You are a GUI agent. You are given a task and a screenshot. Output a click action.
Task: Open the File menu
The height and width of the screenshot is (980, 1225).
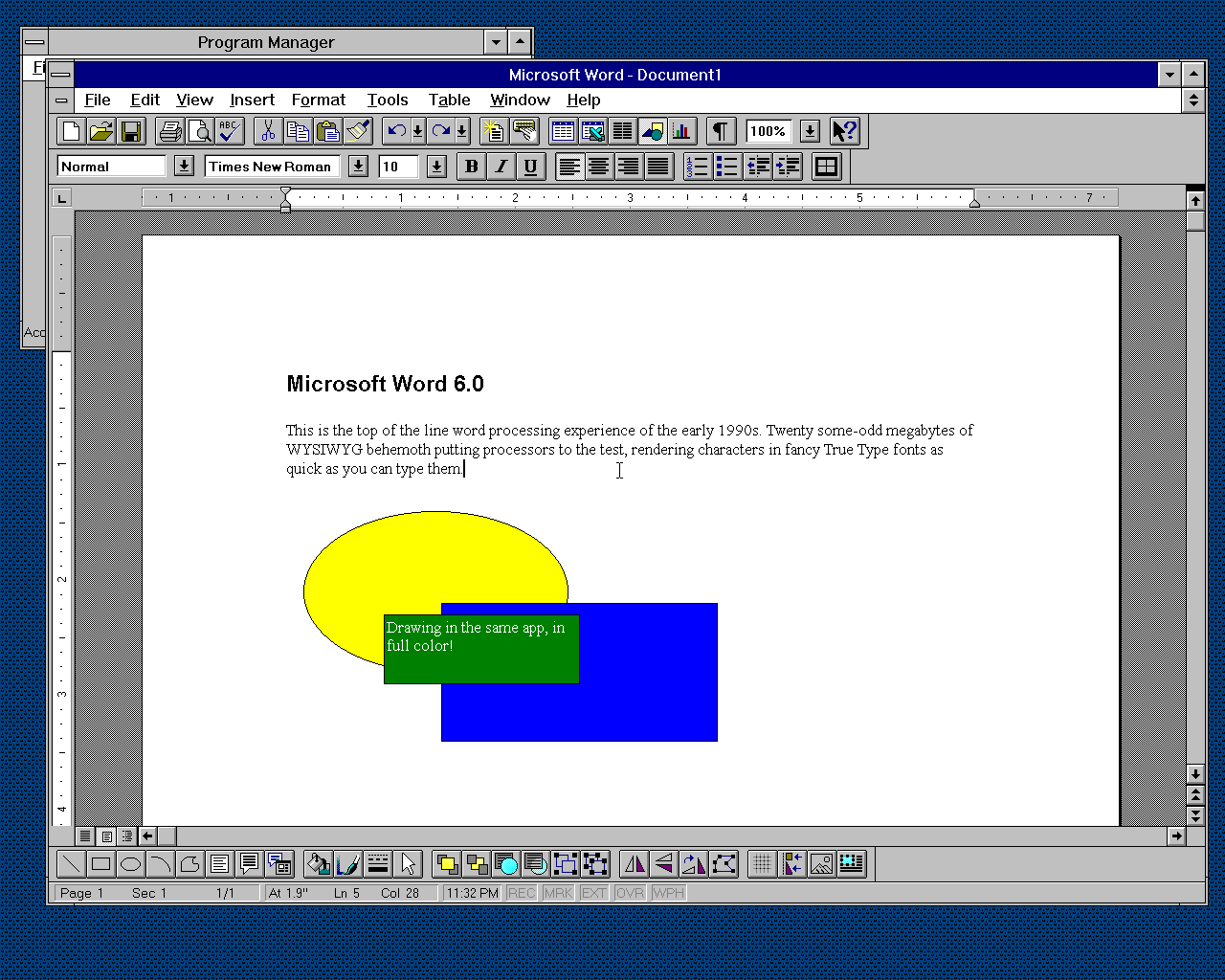[x=98, y=100]
